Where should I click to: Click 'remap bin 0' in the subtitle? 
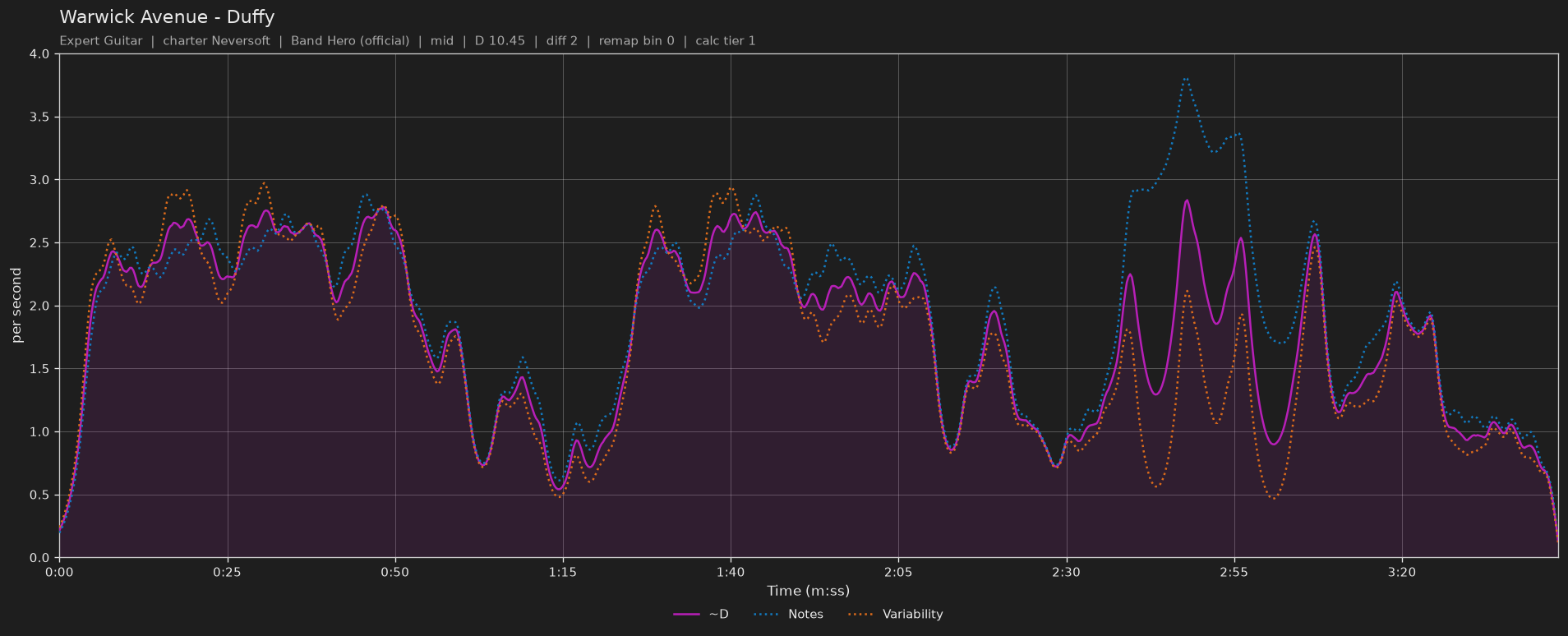[x=636, y=41]
